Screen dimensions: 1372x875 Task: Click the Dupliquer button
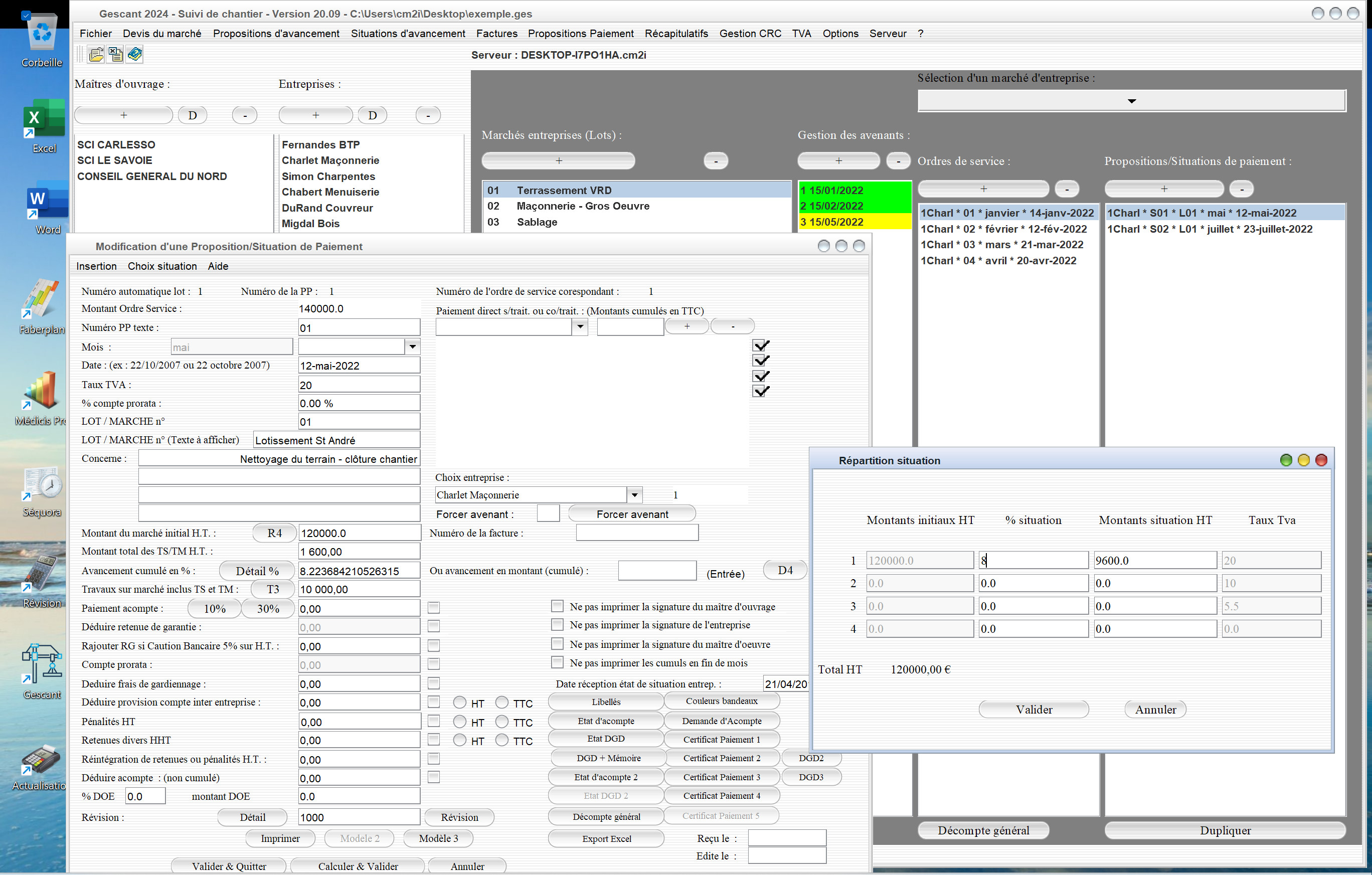(x=1225, y=830)
